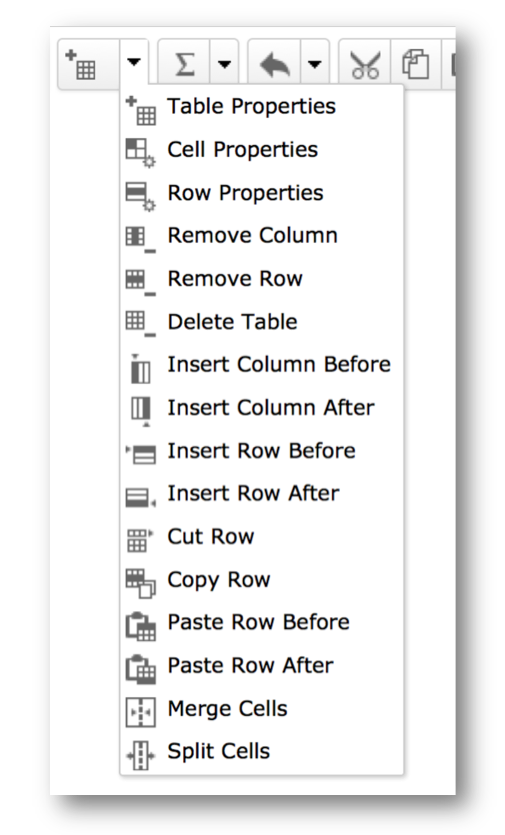Viewport: 505px width, 835px height.
Task: Choose Remove Column from the menu
Action: (x=261, y=235)
